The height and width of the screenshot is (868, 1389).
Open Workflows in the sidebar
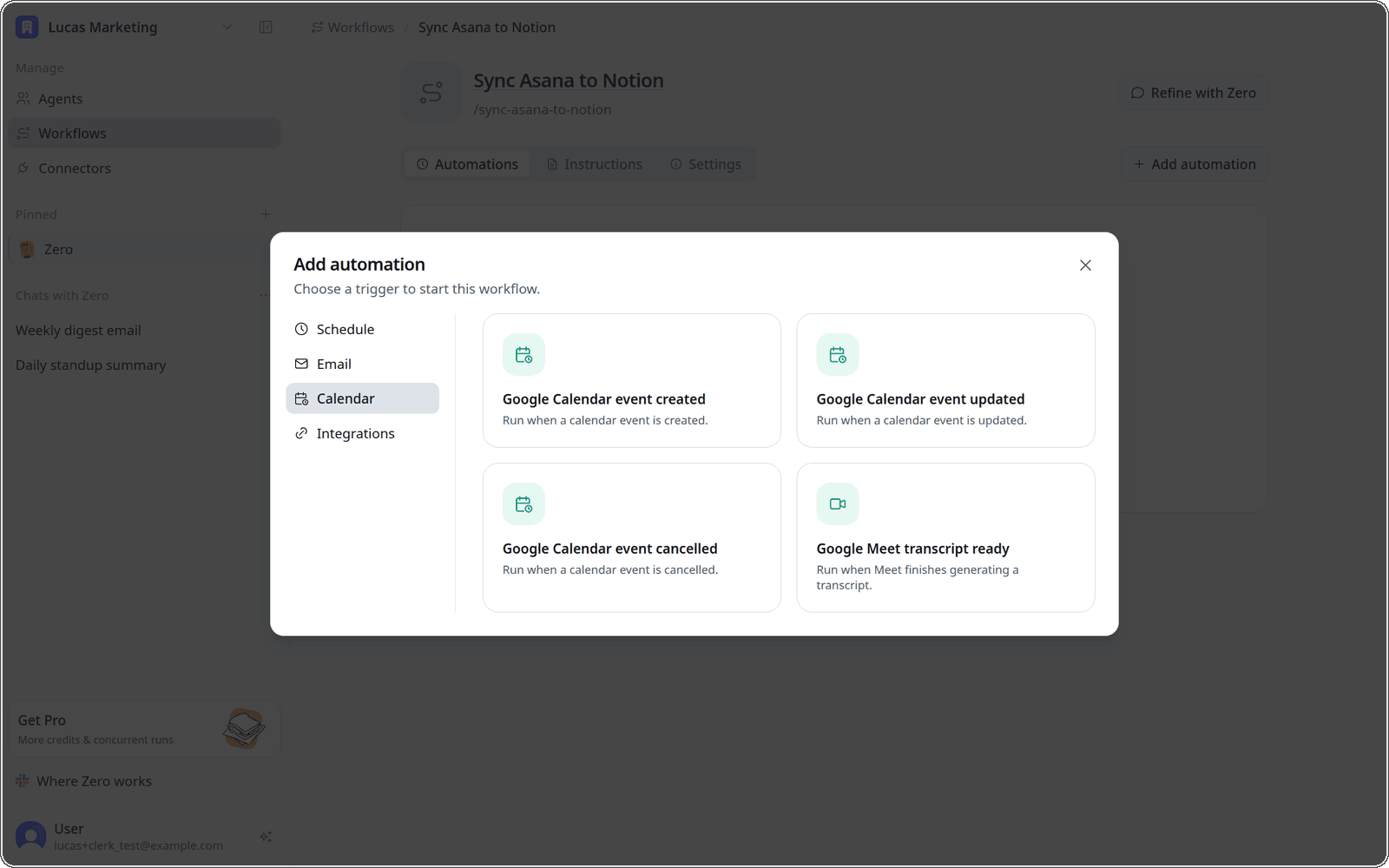point(144,134)
